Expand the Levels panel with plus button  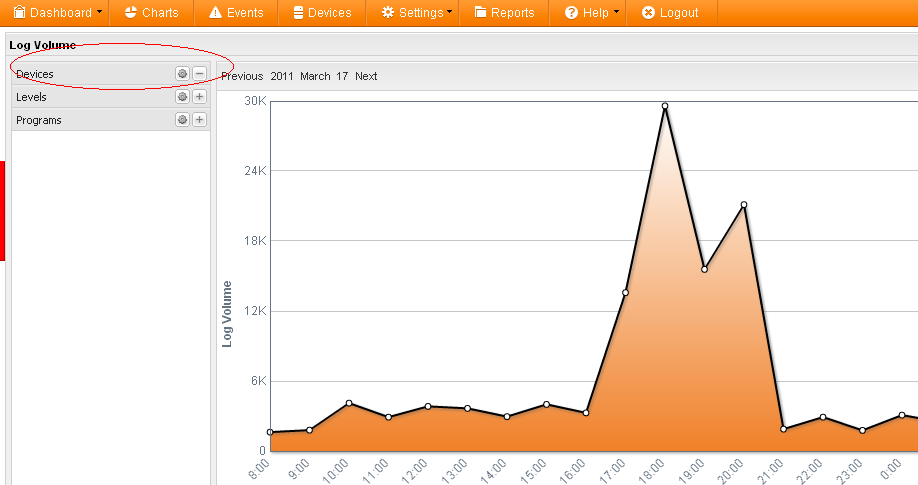(x=199, y=97)
